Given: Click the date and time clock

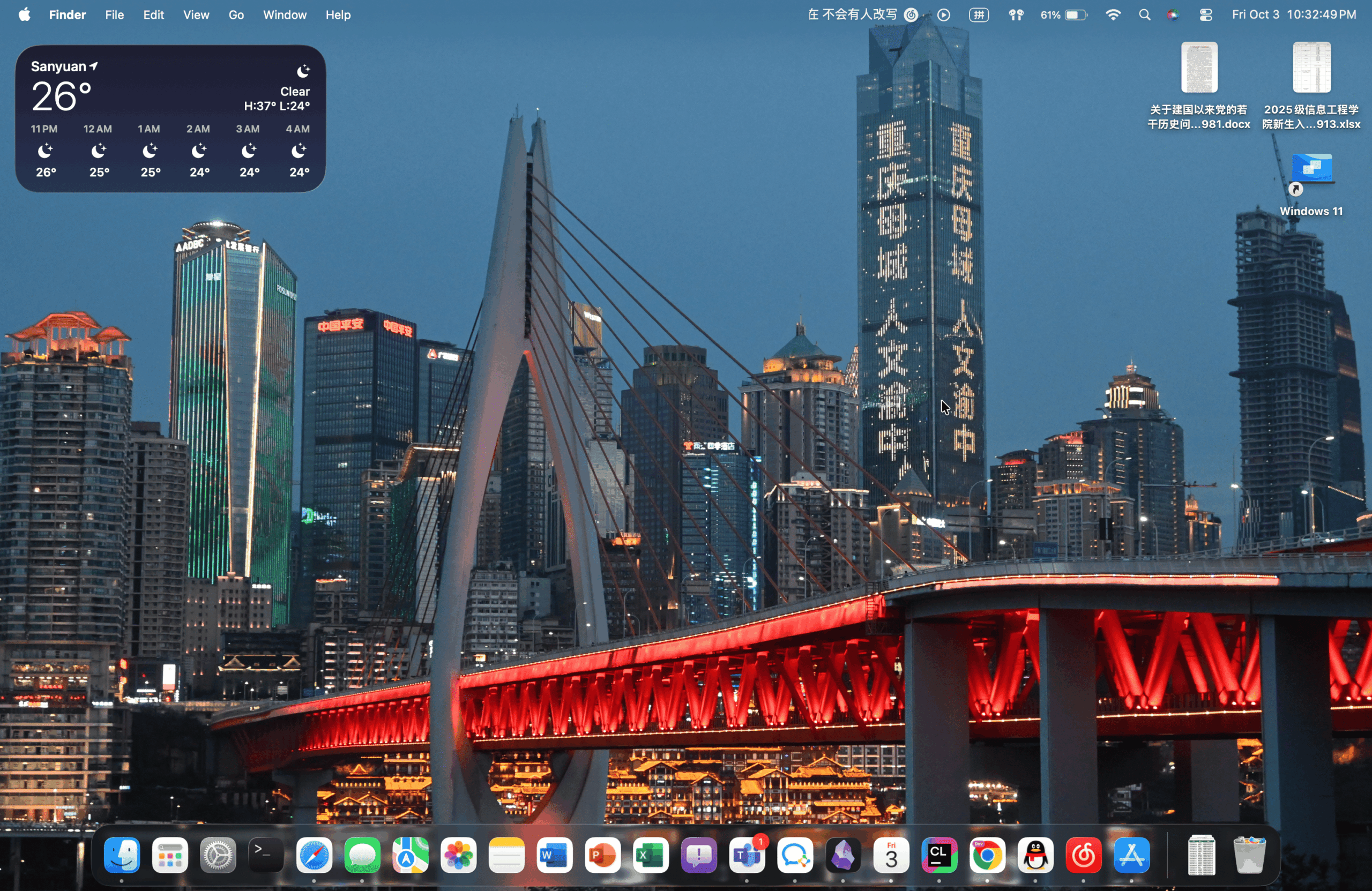Looking at the screenshot, I should (x=1294, y=15).
